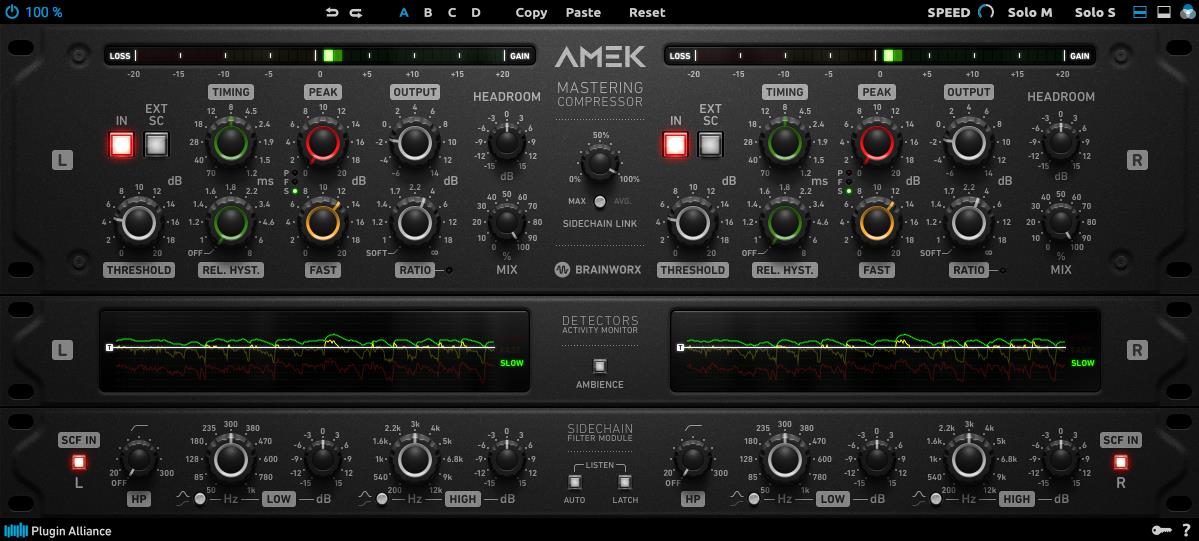This screenshot has height=541, width=1199.
Task: Select preset slot D
Action: pos(476,12)
